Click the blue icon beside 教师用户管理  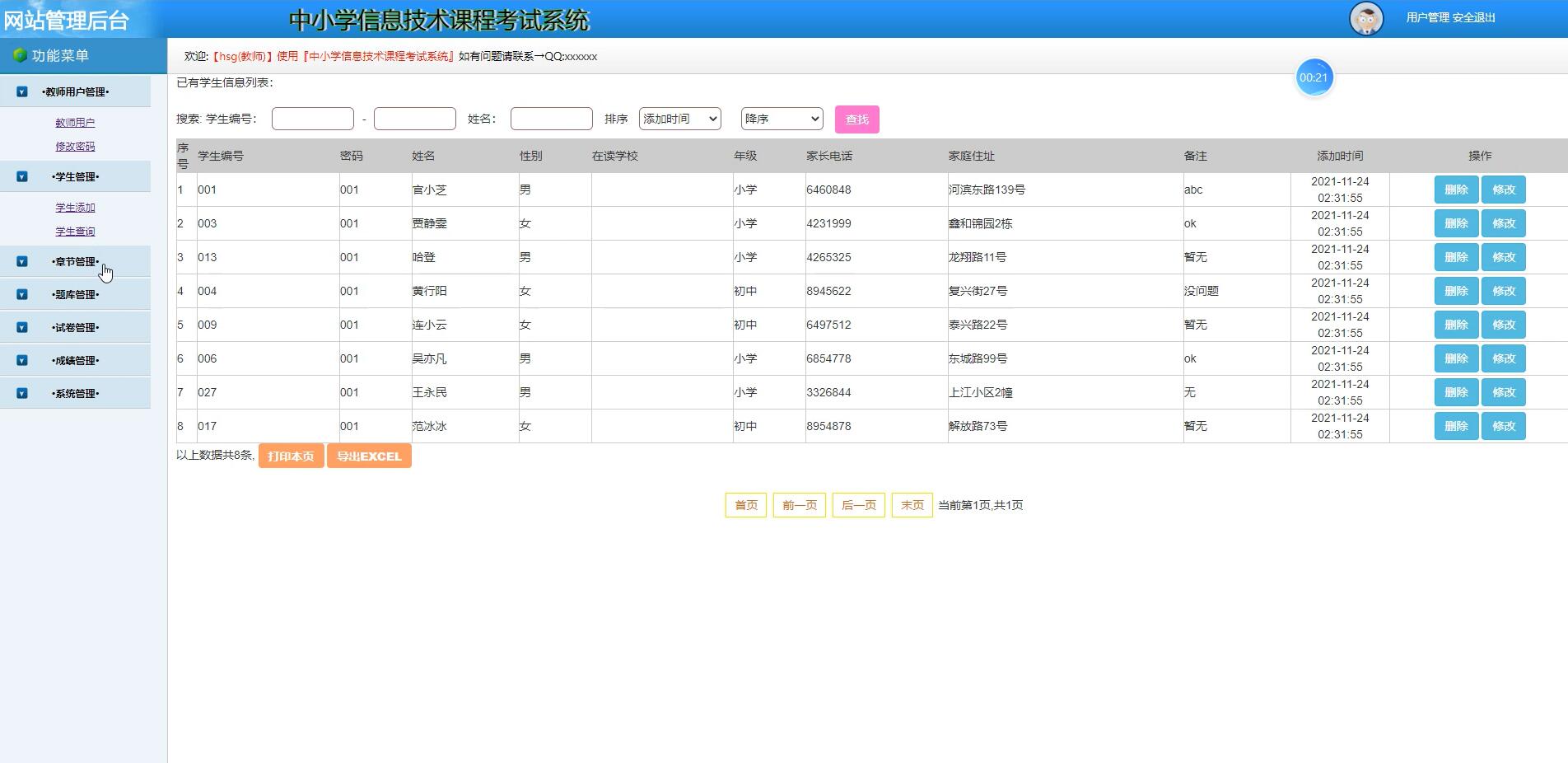tap(21, 91)
